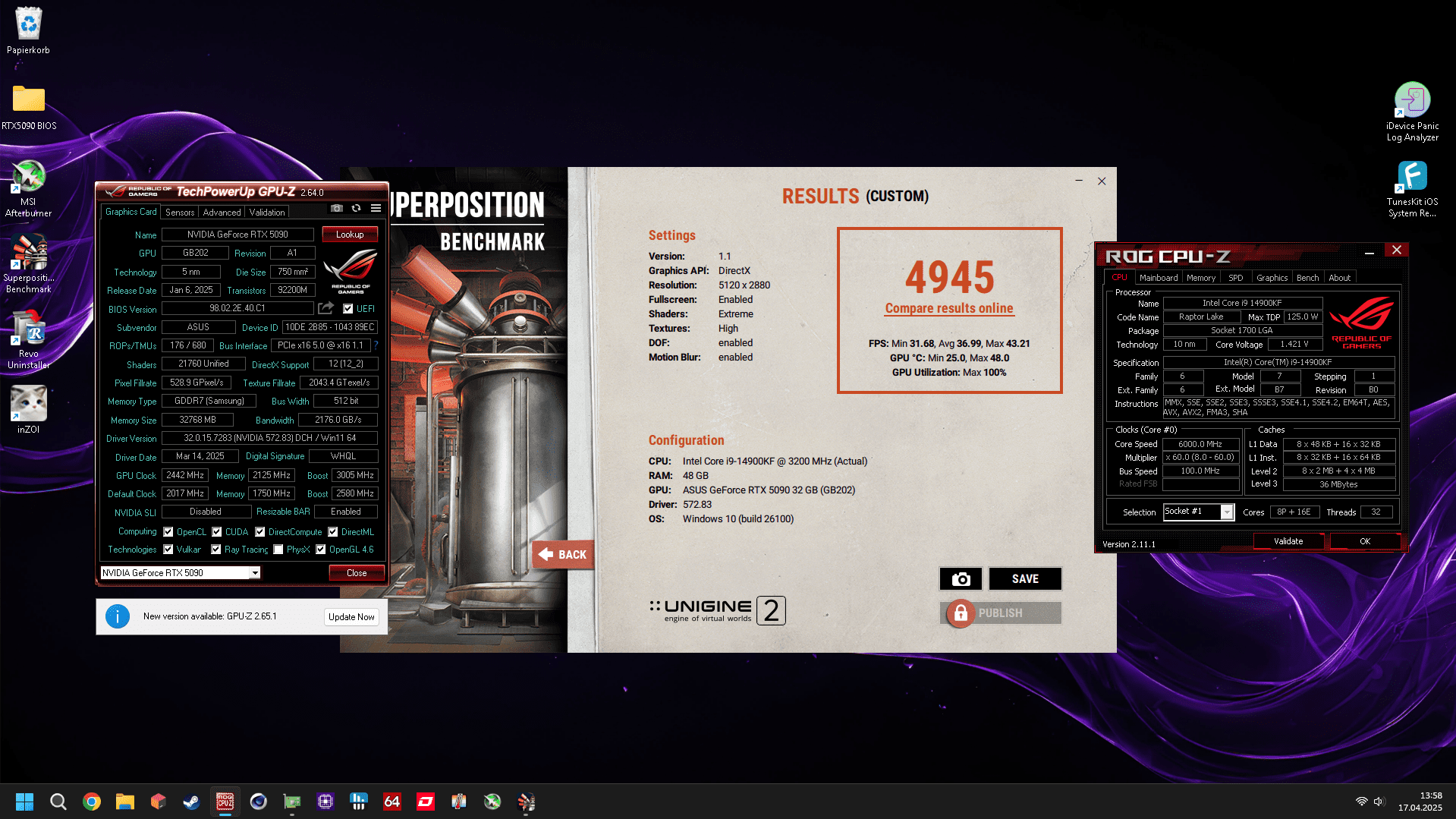Toggle the CUDA checkbox
Viewport: 1456px width, 819px height.
pyautogui.click(x=217, y=532)
